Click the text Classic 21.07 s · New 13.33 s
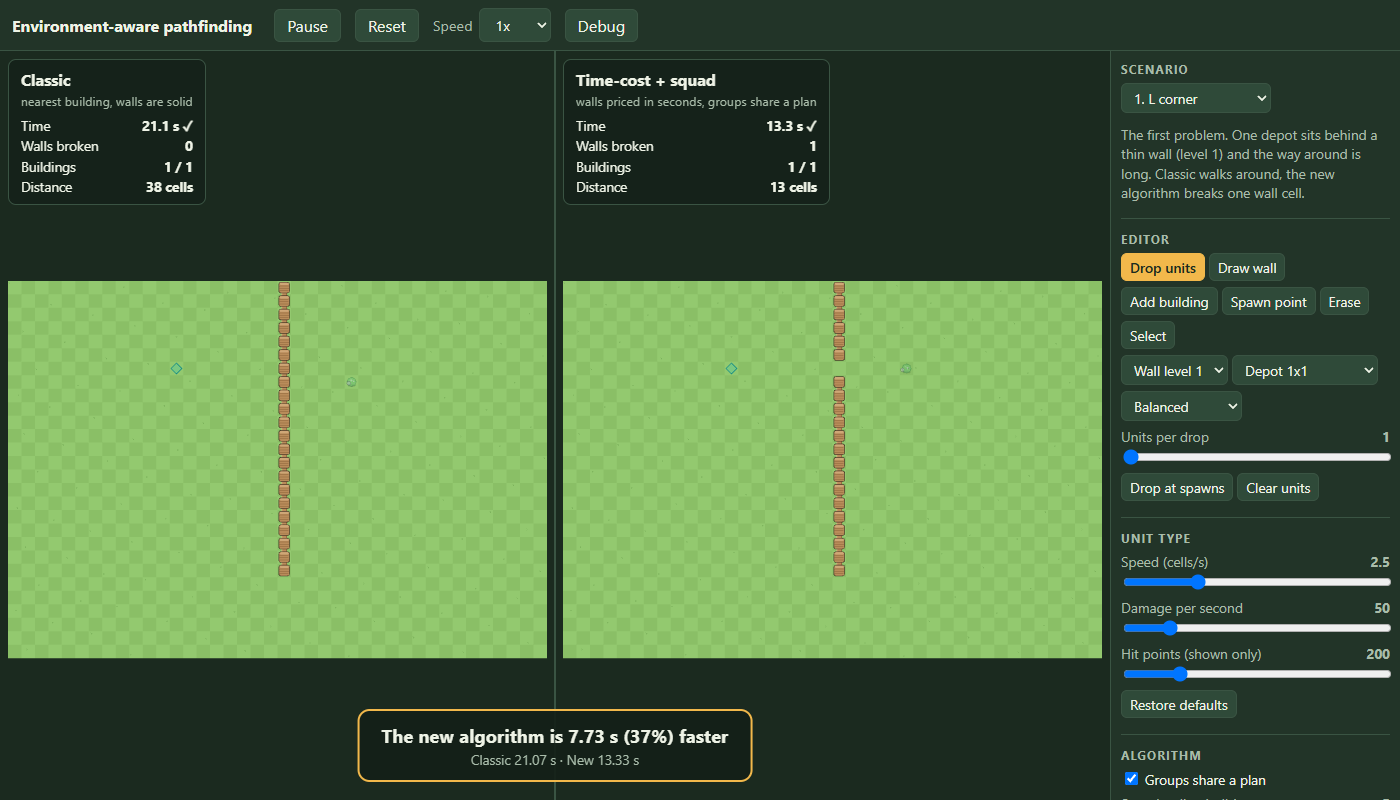The height and width of the screenshot is (800, 1400). click(x=555, y=761)
